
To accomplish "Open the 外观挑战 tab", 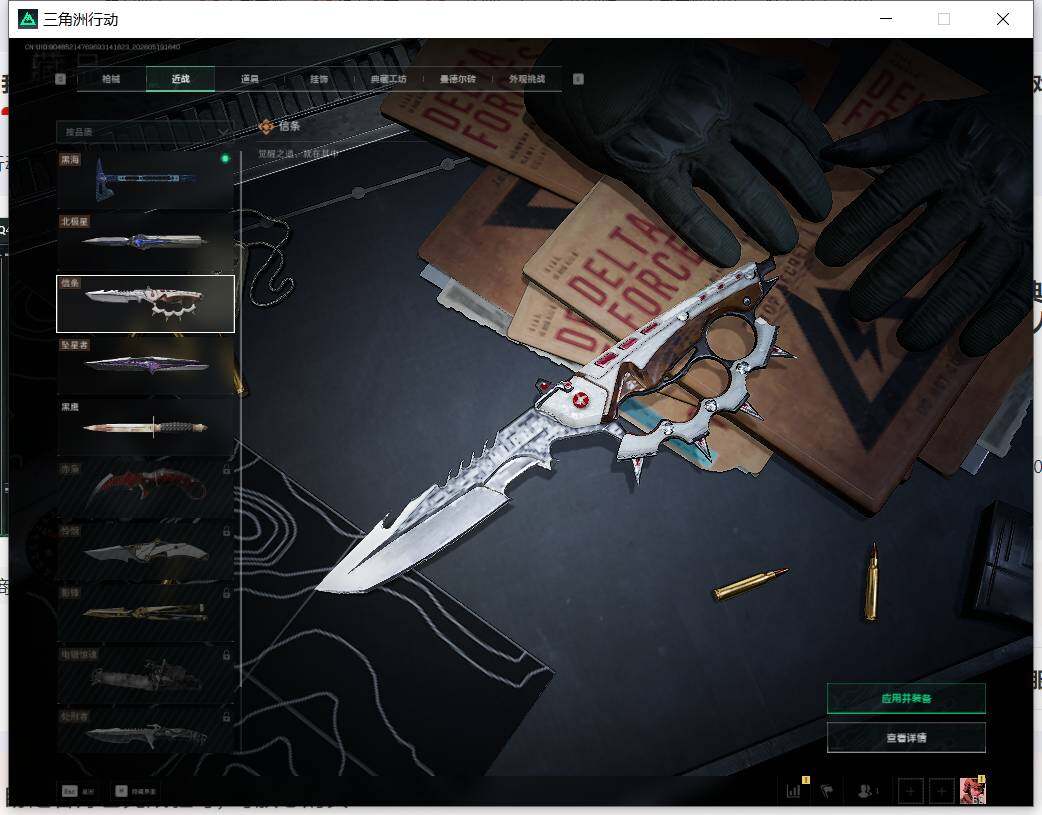I will [527, 79].
